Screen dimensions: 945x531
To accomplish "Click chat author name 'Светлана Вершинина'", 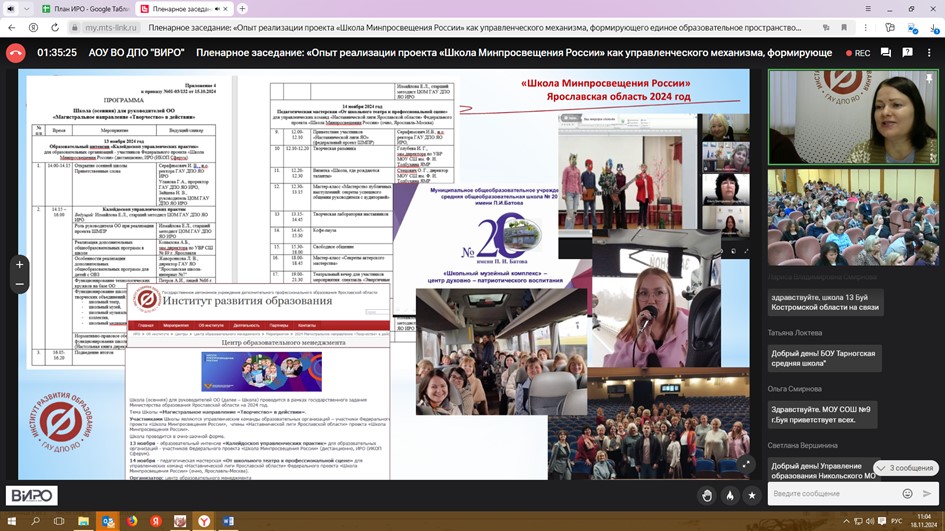I will 803,445.
